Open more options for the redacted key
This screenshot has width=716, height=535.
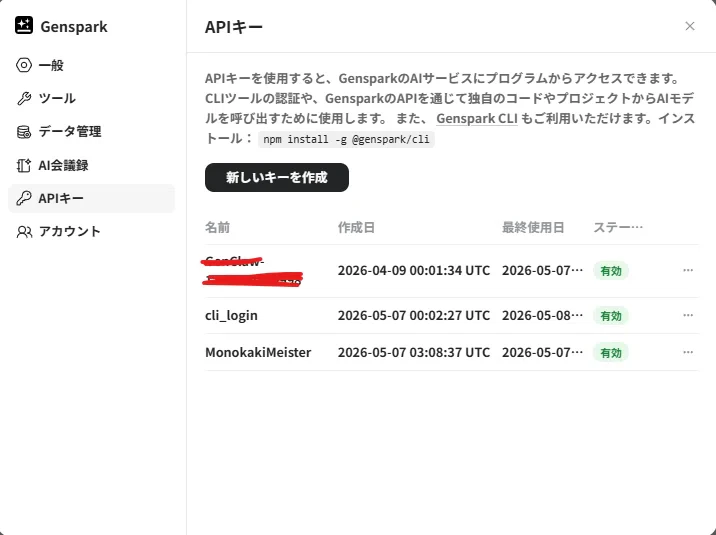(688, 270)
